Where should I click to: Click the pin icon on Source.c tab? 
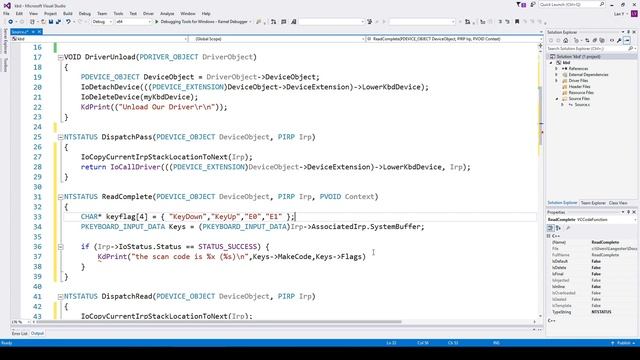(x=33, y=32)
